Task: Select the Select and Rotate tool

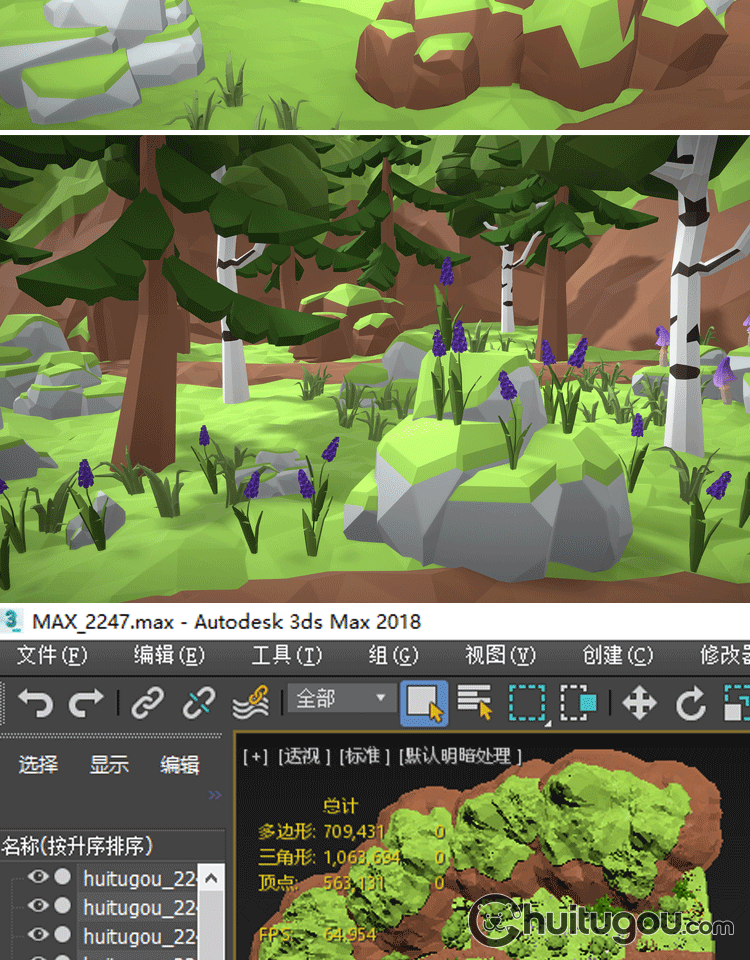Action: point(690,703)
